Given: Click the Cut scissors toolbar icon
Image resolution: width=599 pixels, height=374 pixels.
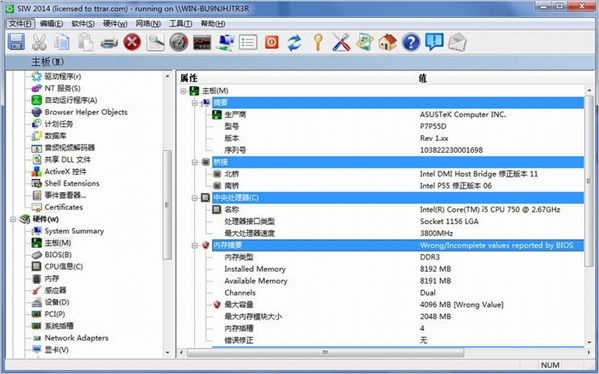Looking at the screenshot, I should [39, 42].
